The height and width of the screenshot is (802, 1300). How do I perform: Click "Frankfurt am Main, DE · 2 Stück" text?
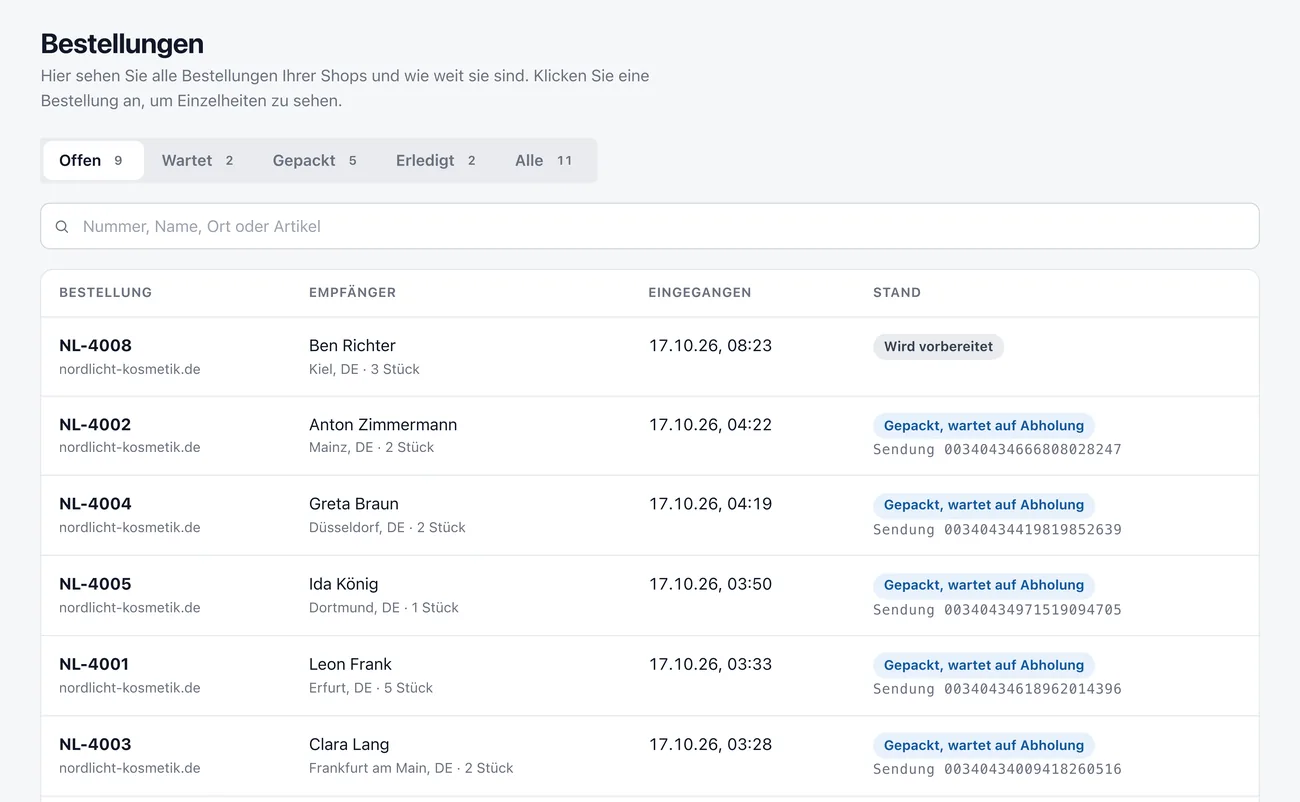pyautogui.click(x=411, y=768)
